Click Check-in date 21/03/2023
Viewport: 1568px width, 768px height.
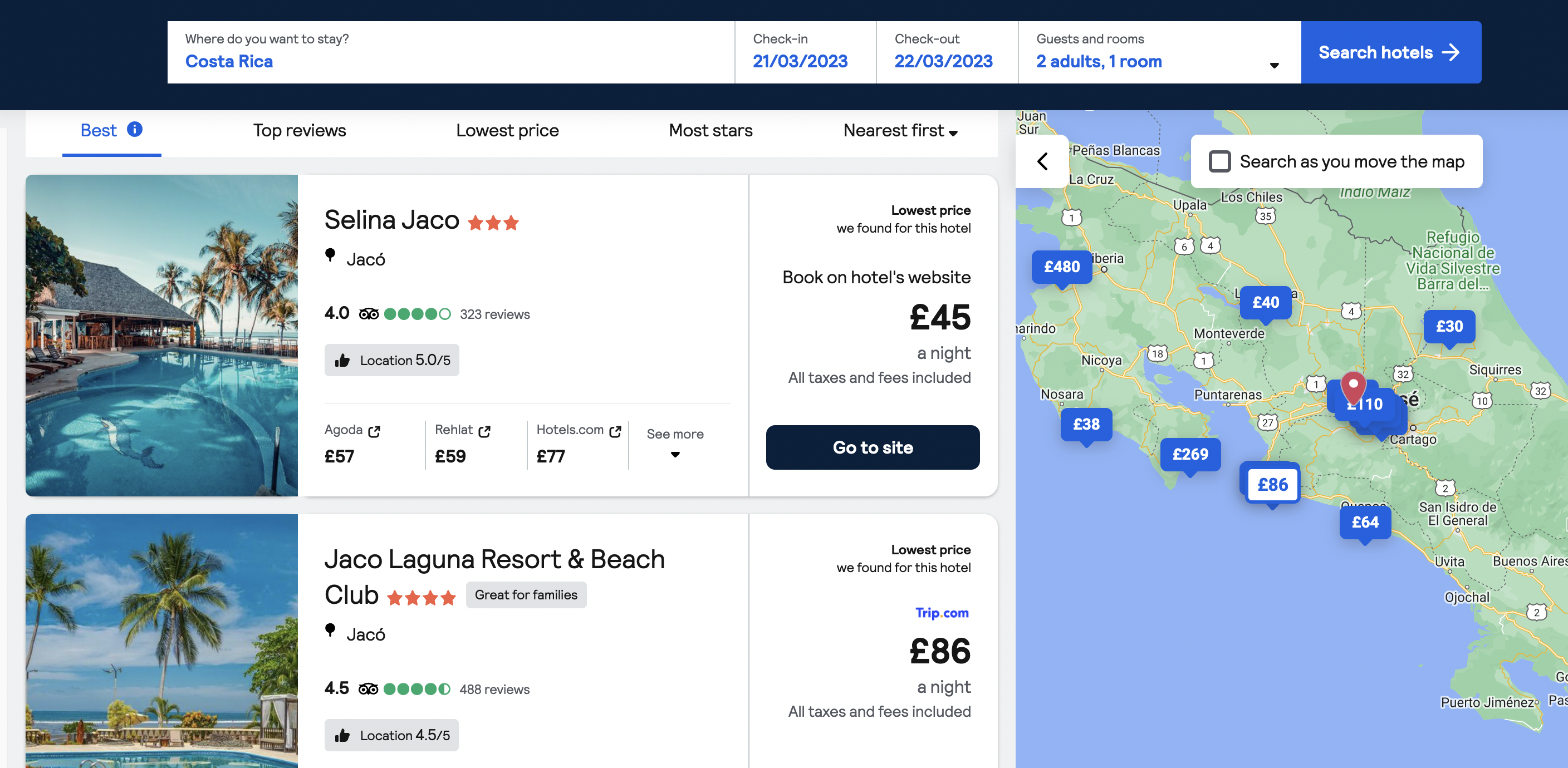[805, 52]
